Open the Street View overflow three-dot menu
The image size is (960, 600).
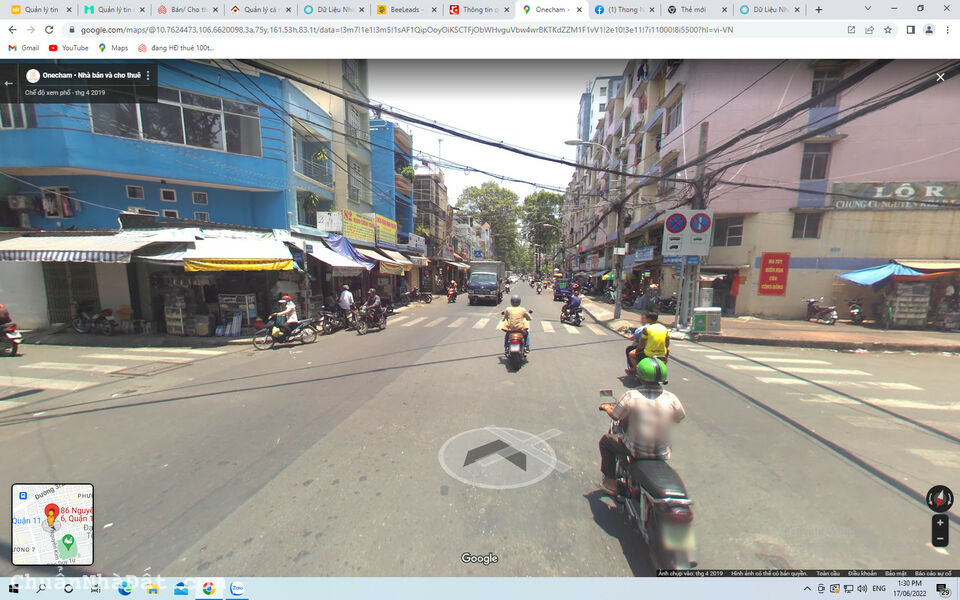(x=148, y=76)
